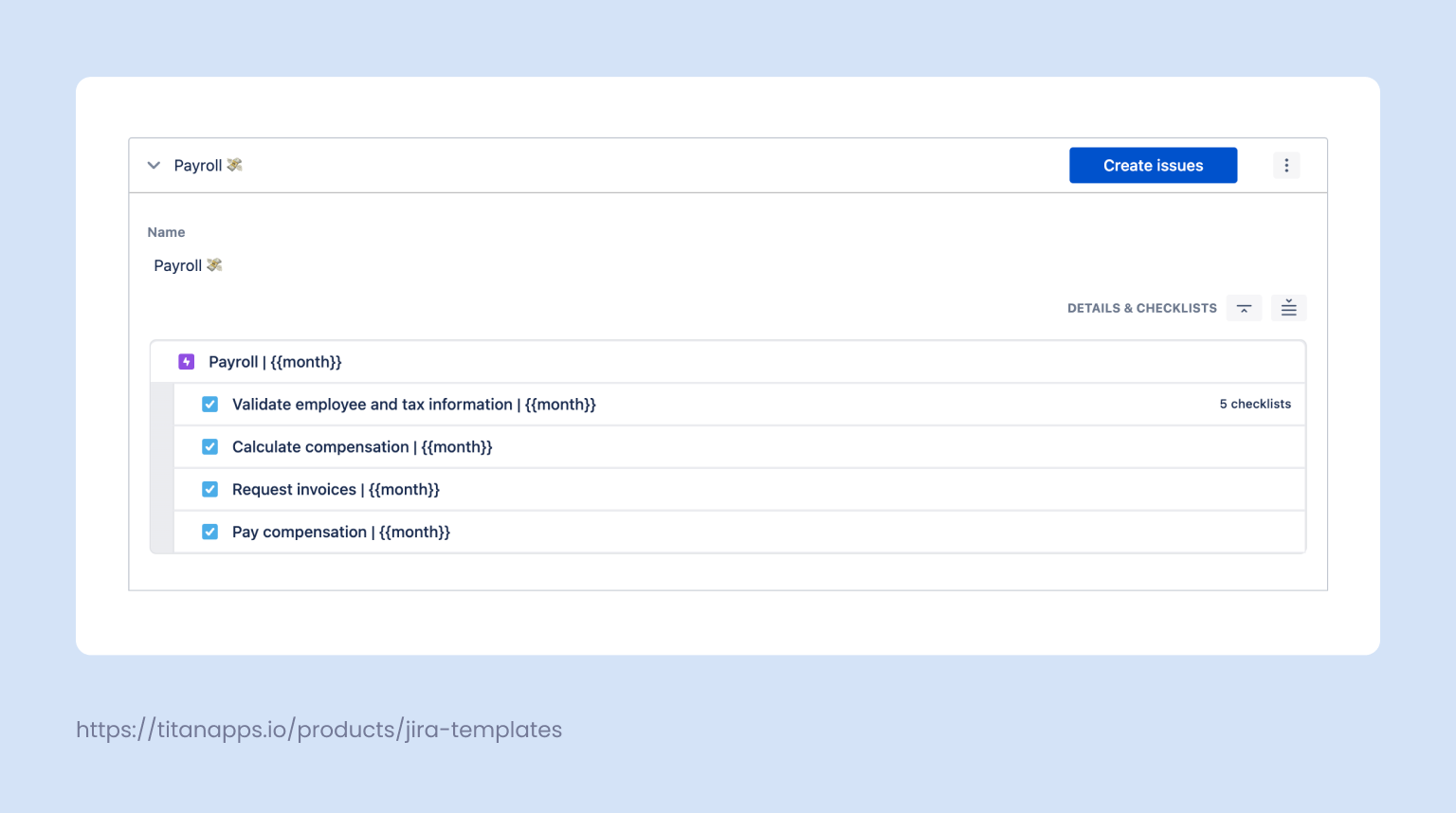Open the titanapps.io jira-templates link
This screenshot has height=813, width=1456.
(318, 730)
